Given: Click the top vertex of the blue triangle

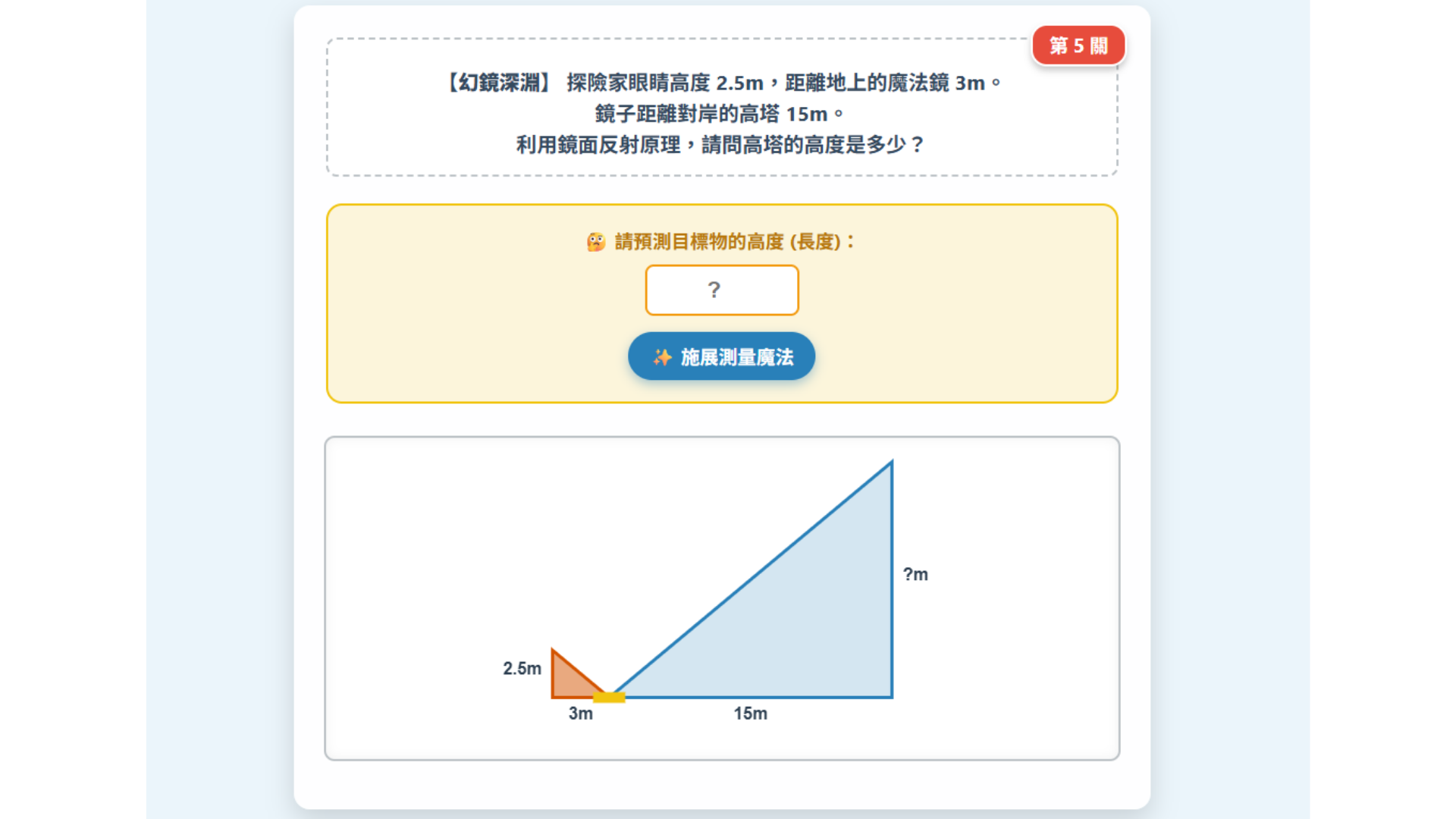Looking at the screenshot, I should tap(892, 462).
